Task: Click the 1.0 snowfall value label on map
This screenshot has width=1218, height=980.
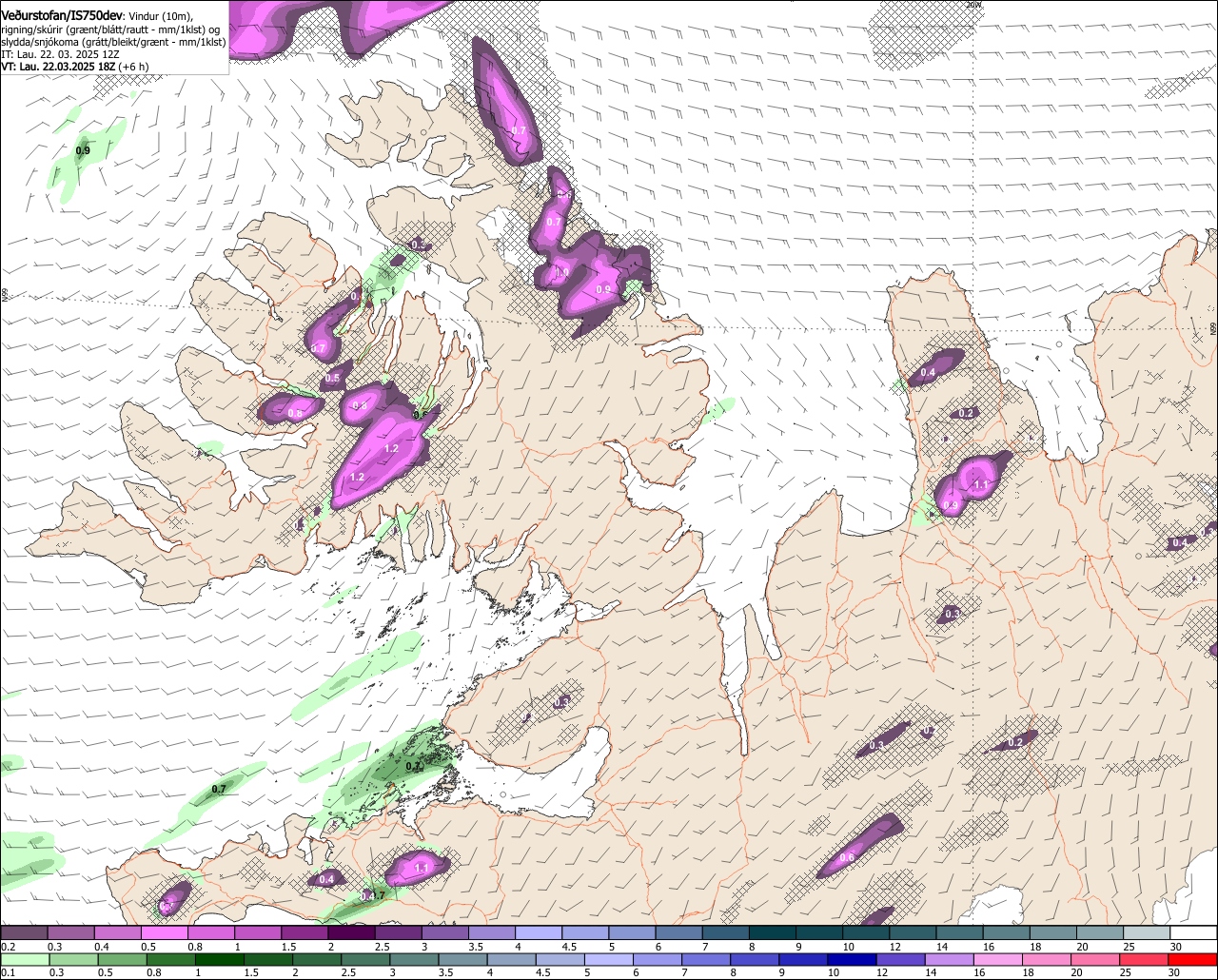Action: 561,272
